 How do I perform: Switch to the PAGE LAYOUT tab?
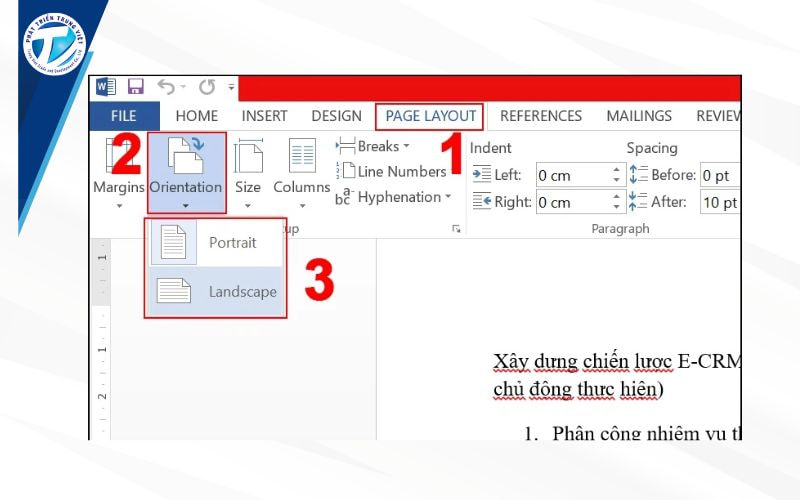tap(430, 116)
